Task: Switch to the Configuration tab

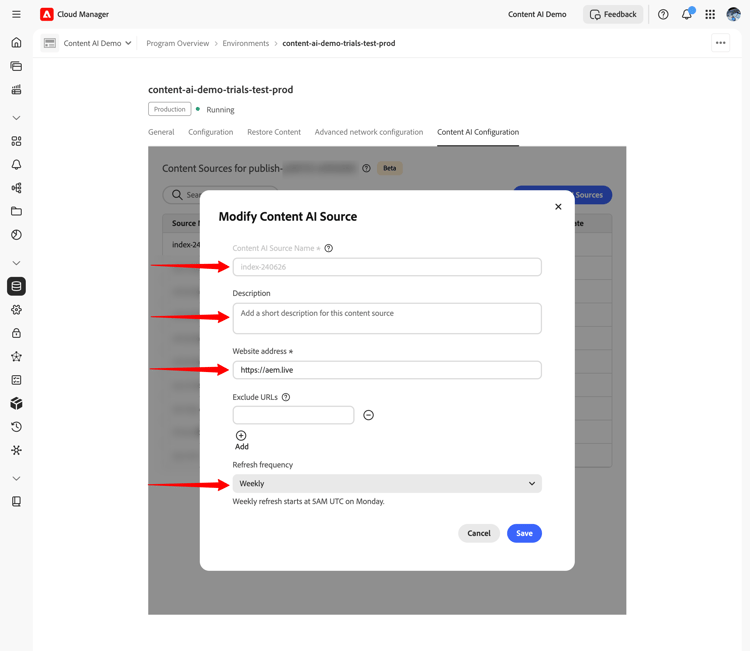Action: 210,132
